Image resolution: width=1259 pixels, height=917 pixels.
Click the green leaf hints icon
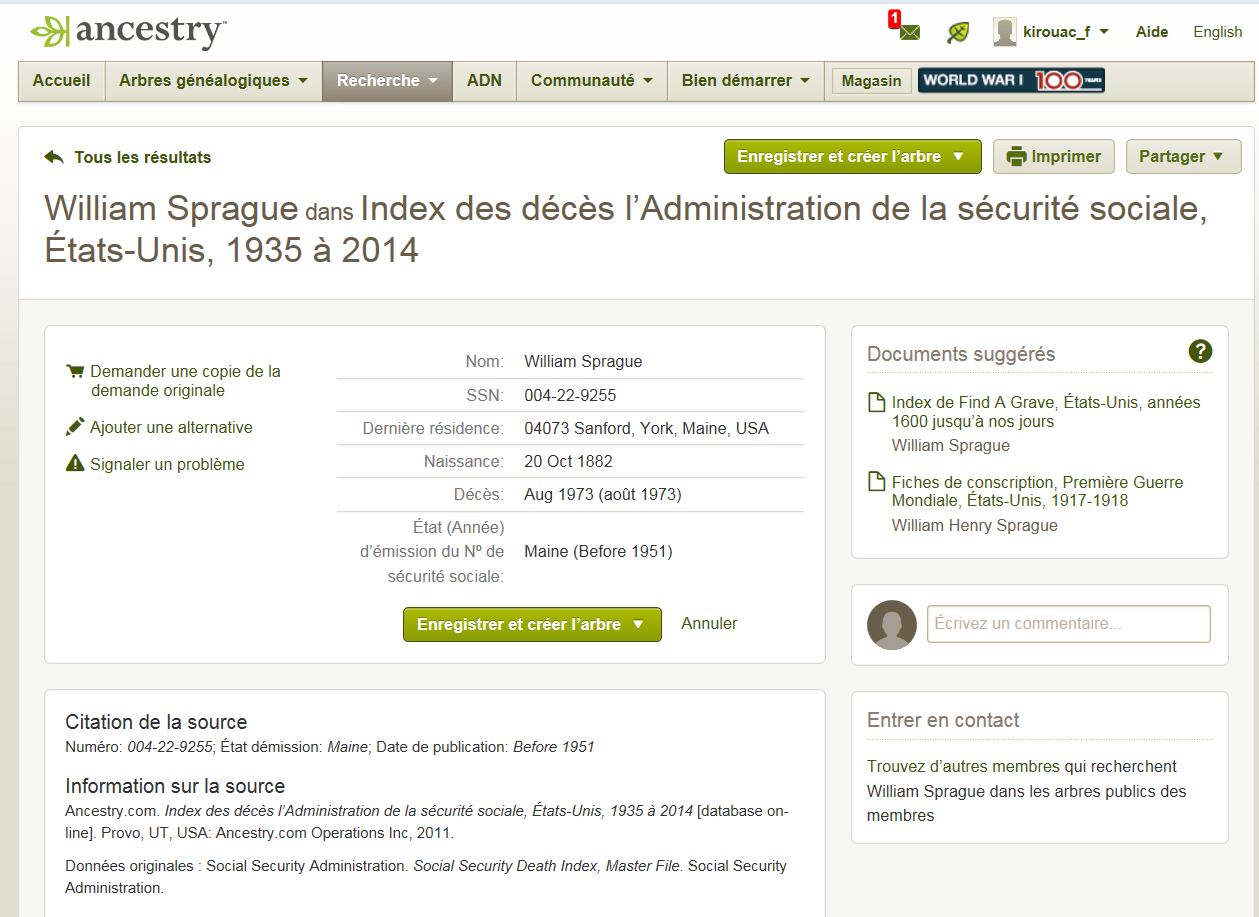click(x=958, y=32)
